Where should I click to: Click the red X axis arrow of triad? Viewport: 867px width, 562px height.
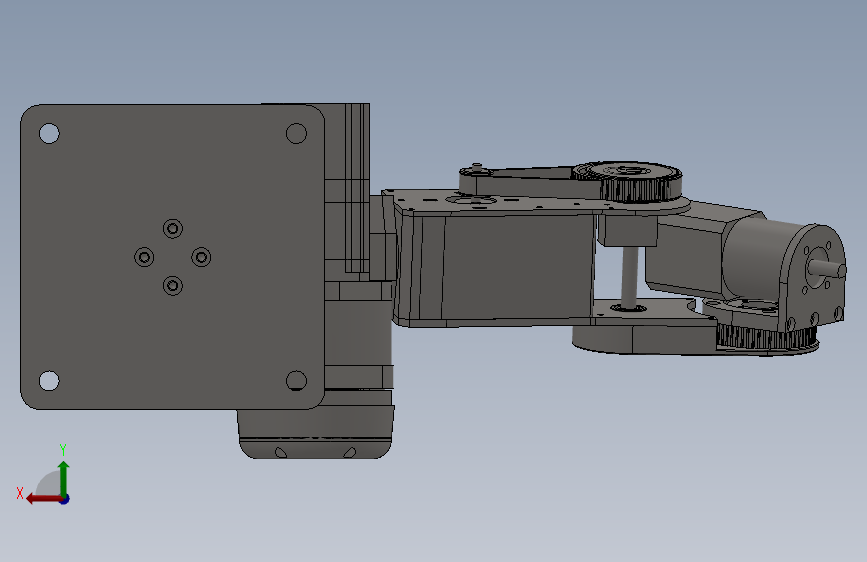pos(43,499)
